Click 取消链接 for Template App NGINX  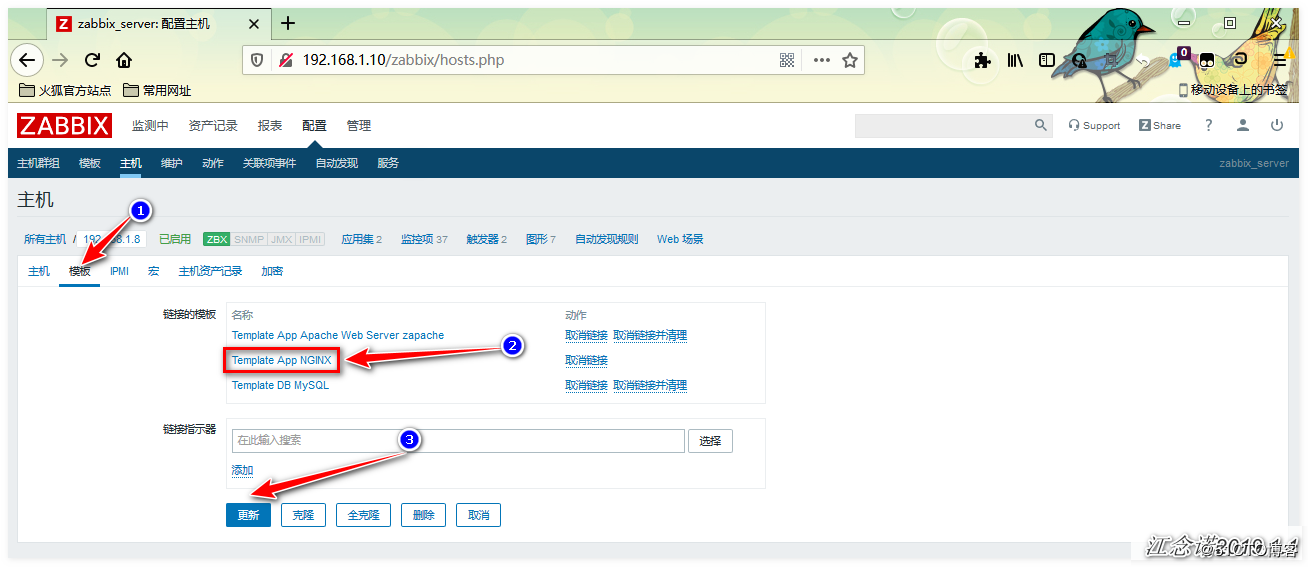586,360
